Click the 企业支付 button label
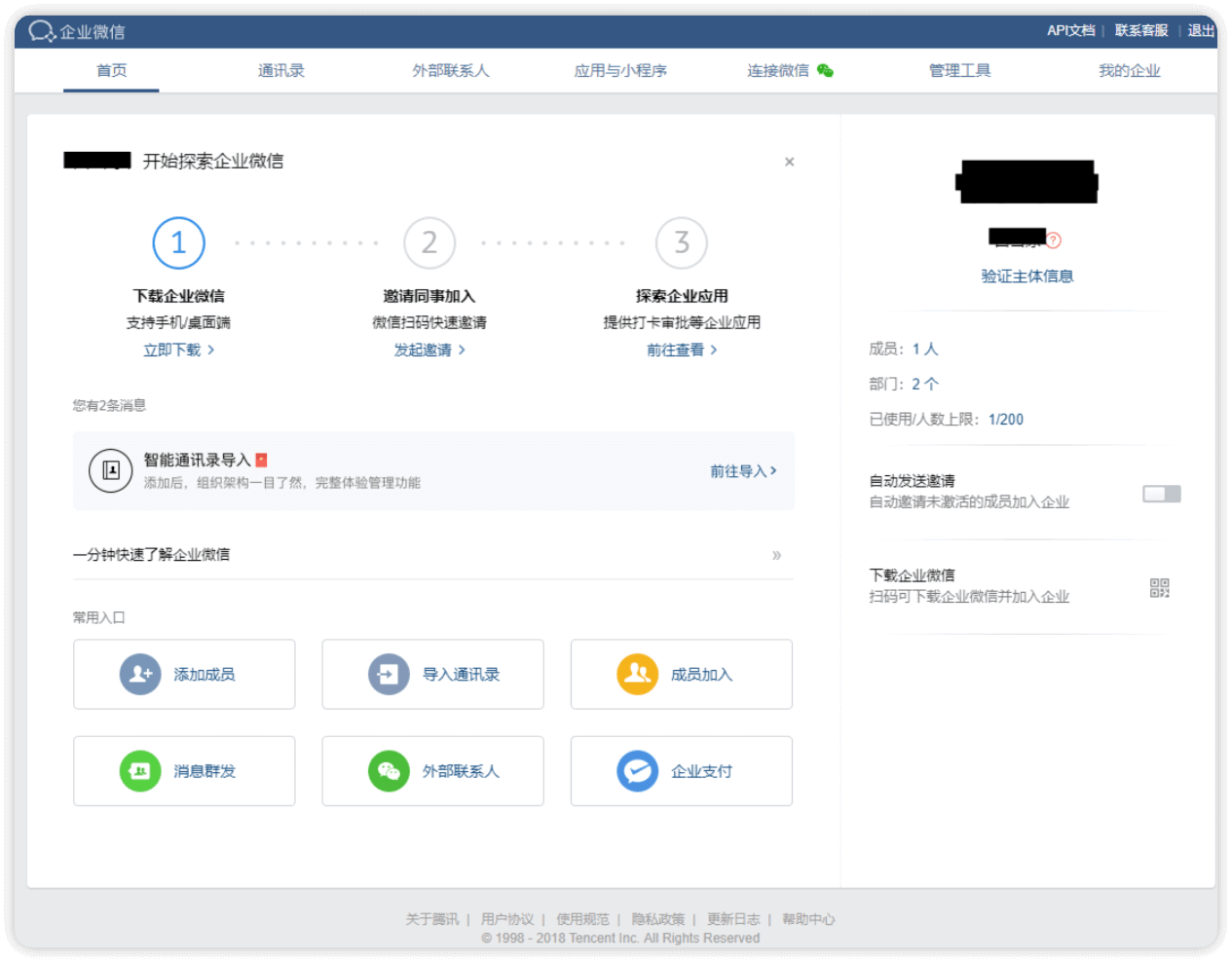The height and width of the screenshot is (962, 1232). coord(701,771)
